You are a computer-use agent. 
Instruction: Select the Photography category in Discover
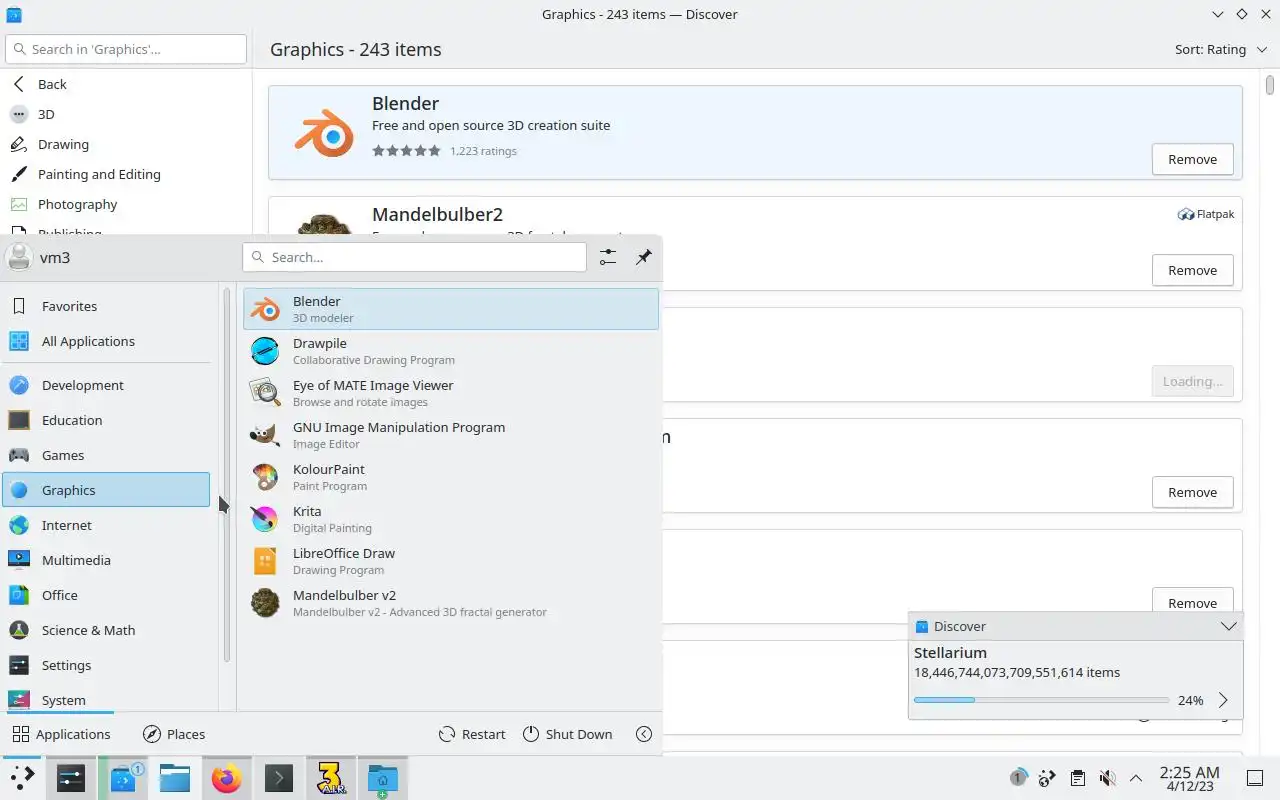pos(126,204)
